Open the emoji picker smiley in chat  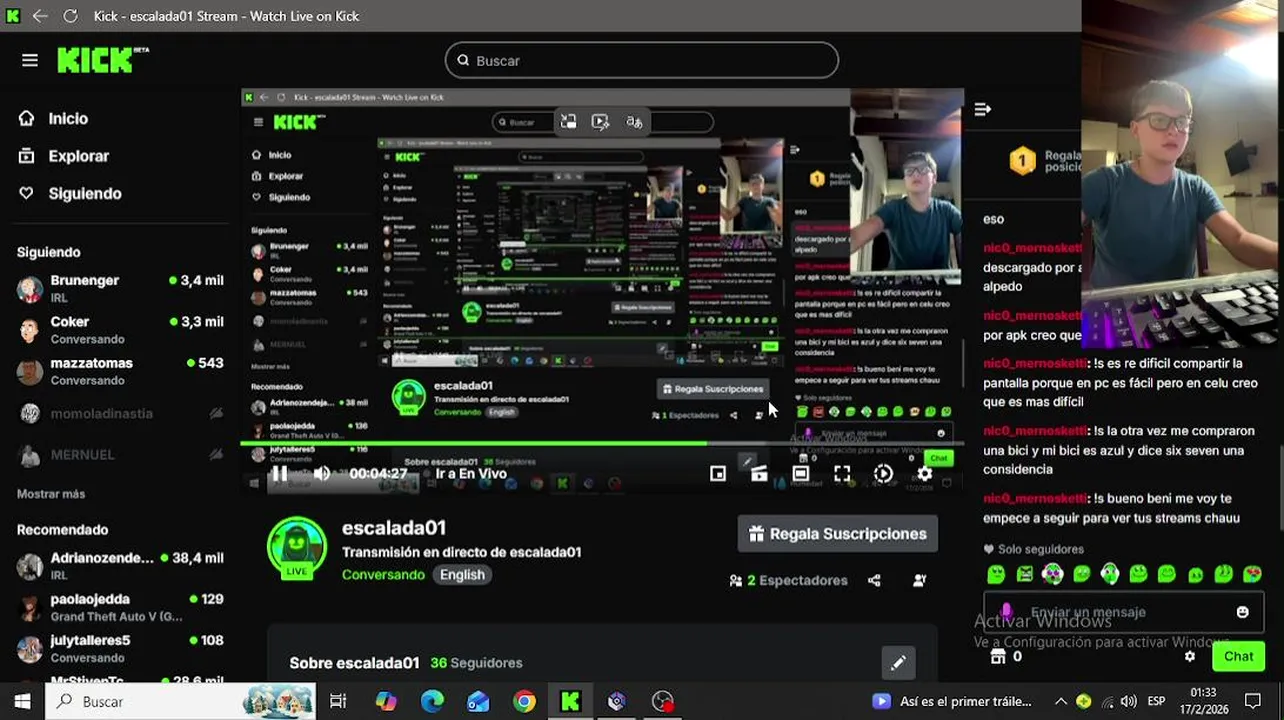tap(1242, 612)
